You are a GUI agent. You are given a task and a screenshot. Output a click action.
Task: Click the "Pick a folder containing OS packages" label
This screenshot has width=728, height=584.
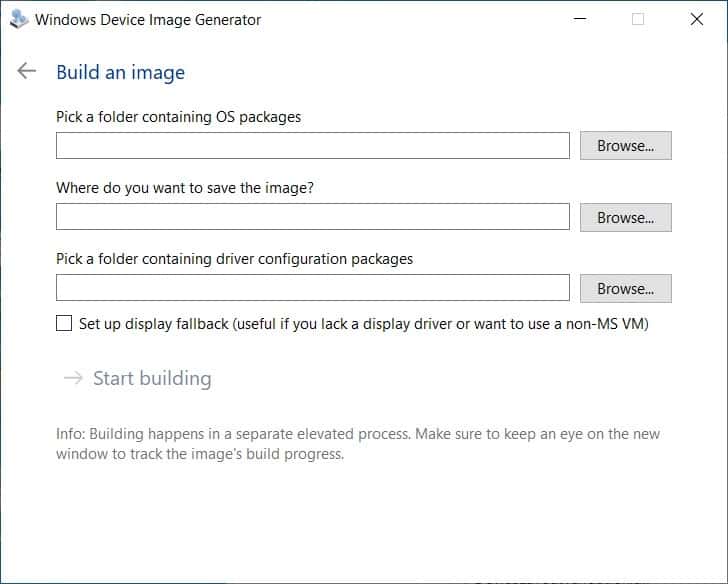coord(178,117)
